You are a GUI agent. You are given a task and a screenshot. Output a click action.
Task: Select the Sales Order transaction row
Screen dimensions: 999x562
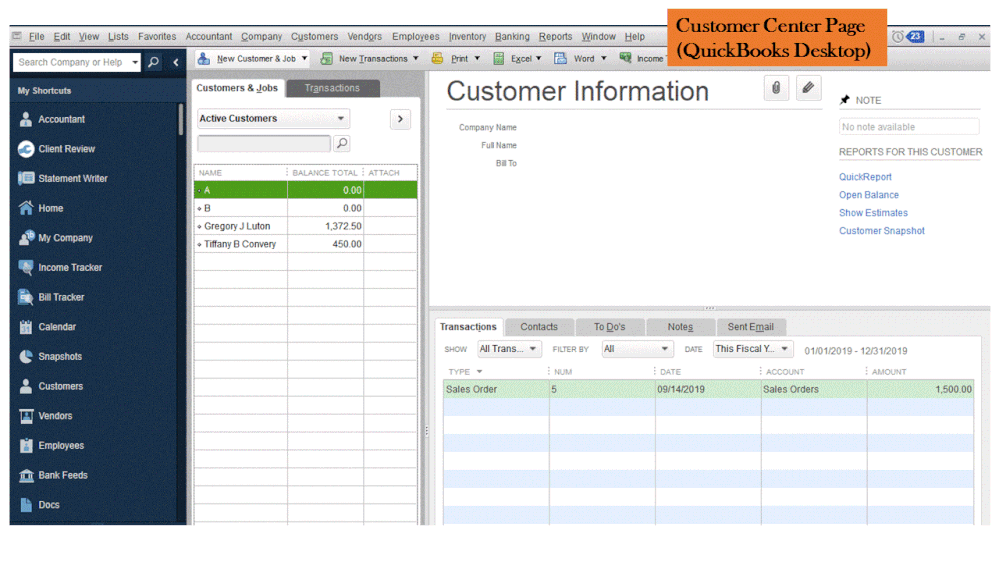(708, 389)
